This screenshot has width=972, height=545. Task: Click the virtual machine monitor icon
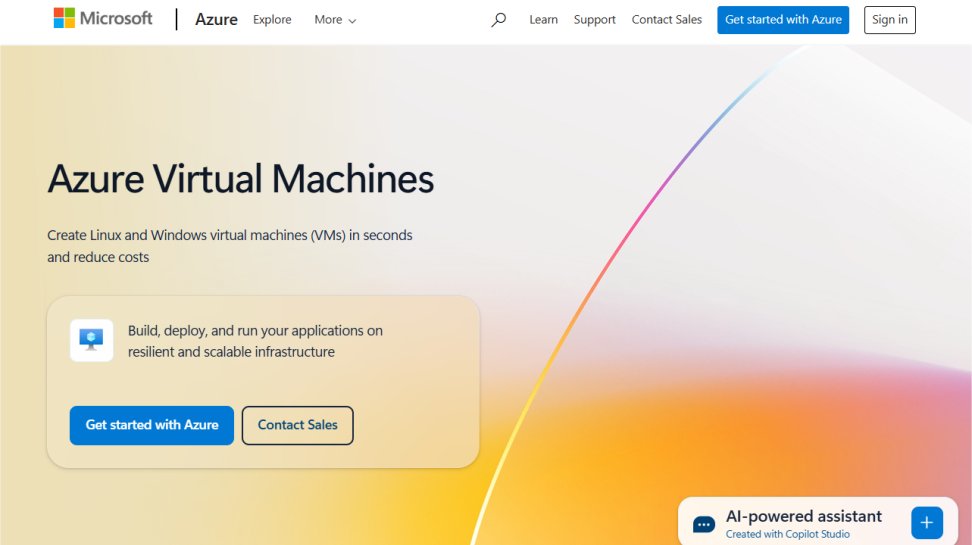pos(92,340)
